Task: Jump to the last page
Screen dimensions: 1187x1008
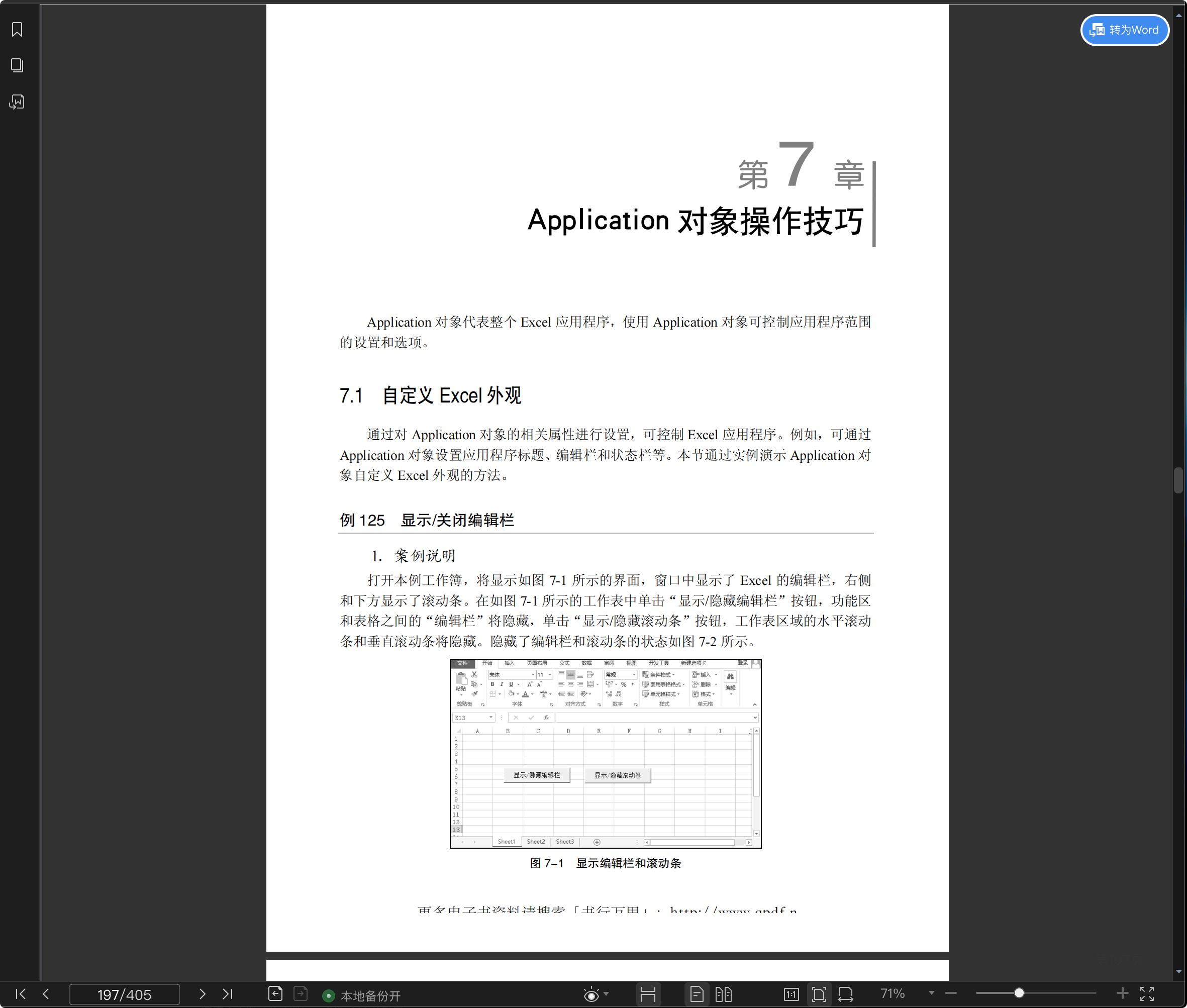Action: [228, 994]
